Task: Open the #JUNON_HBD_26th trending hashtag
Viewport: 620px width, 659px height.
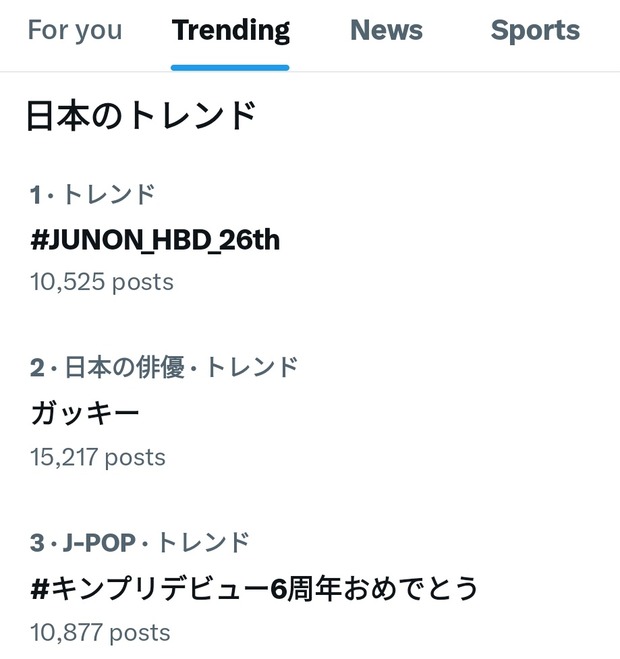Action: (155, 240)
